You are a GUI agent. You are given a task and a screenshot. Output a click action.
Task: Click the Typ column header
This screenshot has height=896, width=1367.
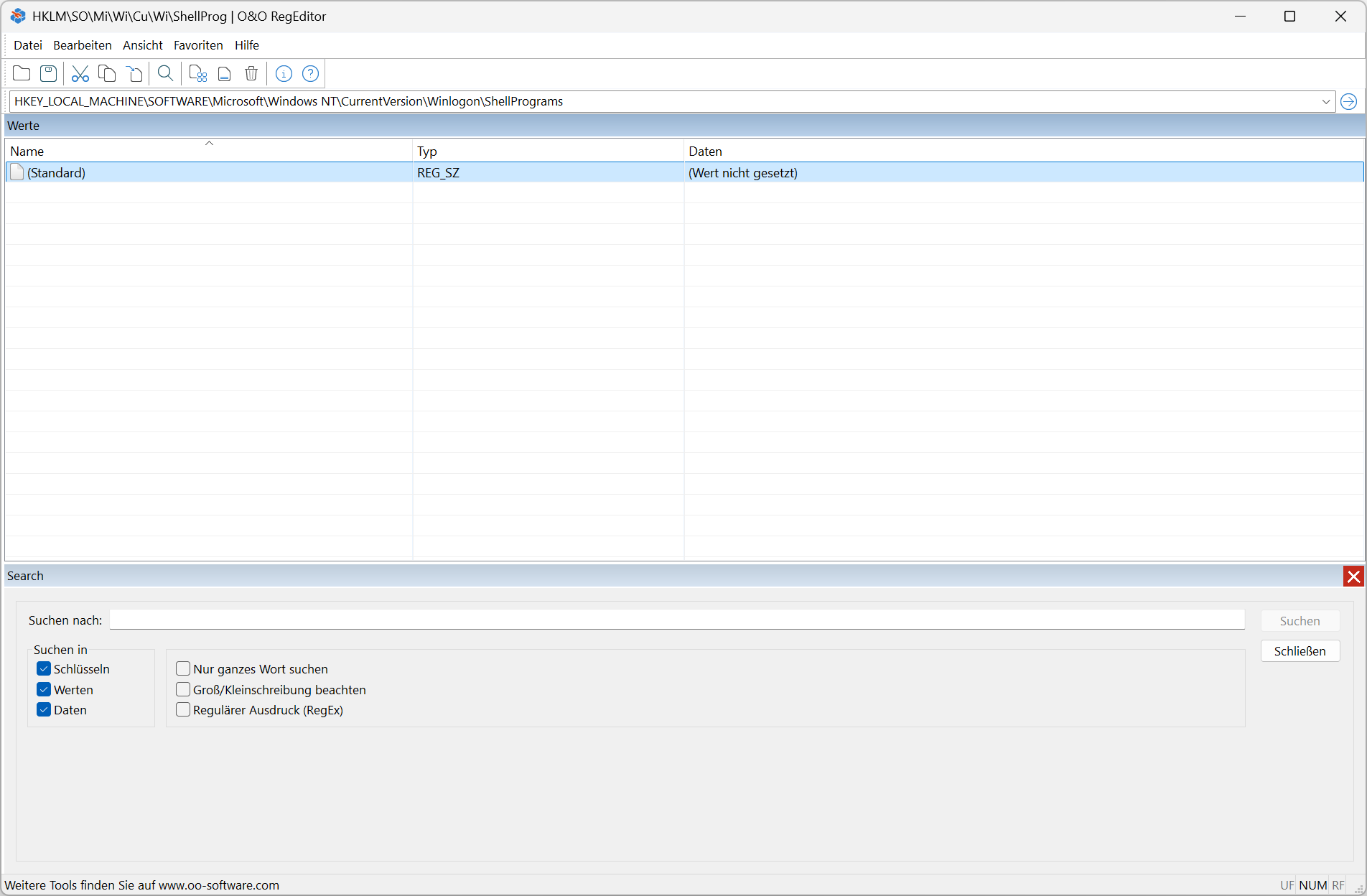[549, 151]
